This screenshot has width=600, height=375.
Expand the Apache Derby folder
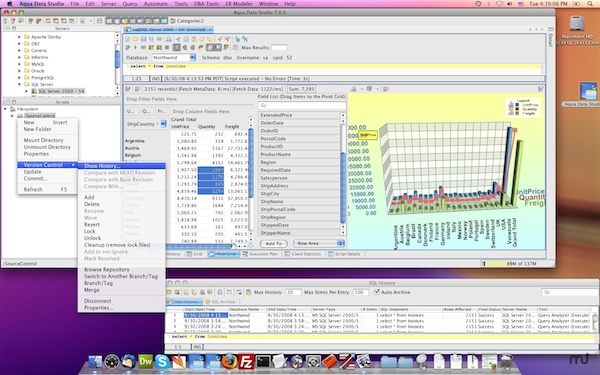tap(20, 37)
